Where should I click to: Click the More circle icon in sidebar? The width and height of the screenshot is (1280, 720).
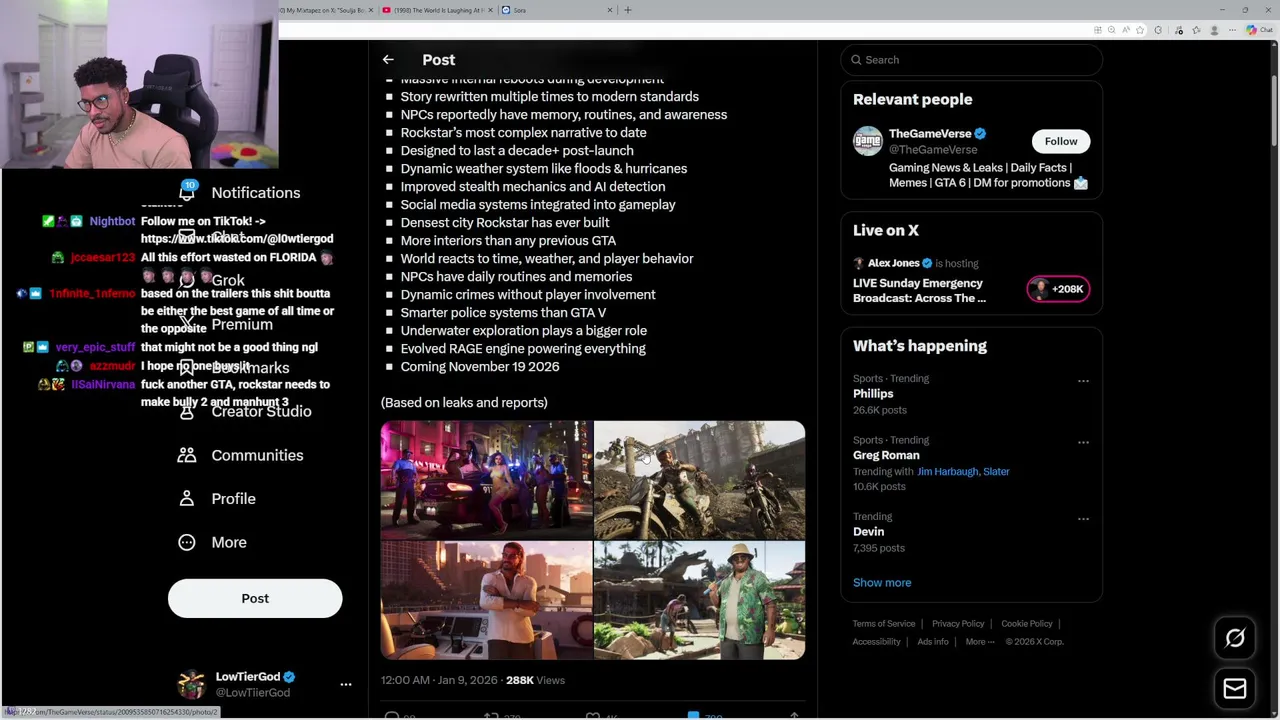187,542
